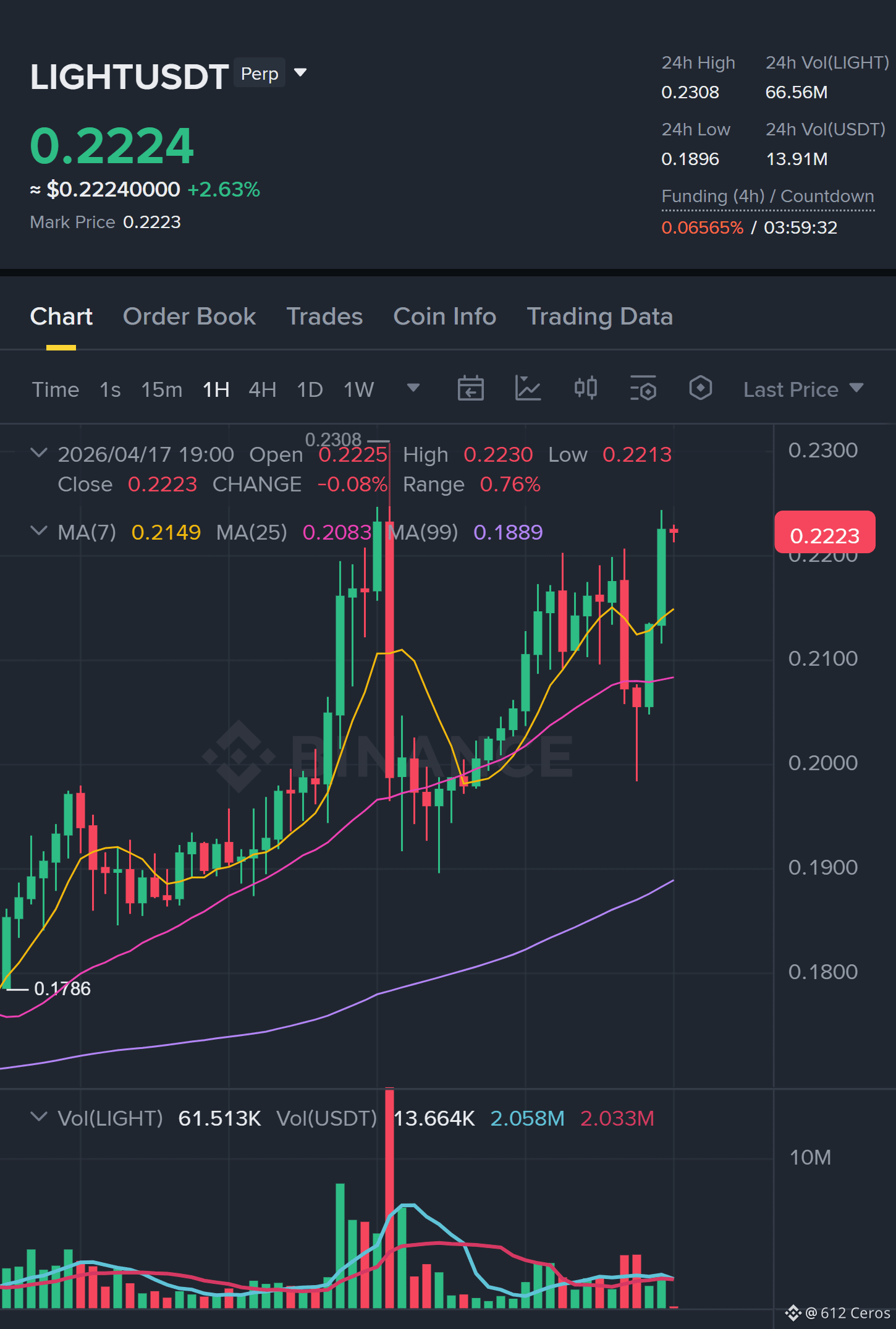Image resolution: width=896 pixels, height=1329 pixels.
Task: Switch to the Trades tab
Action: pyautogui.click(x=324, y=316)
